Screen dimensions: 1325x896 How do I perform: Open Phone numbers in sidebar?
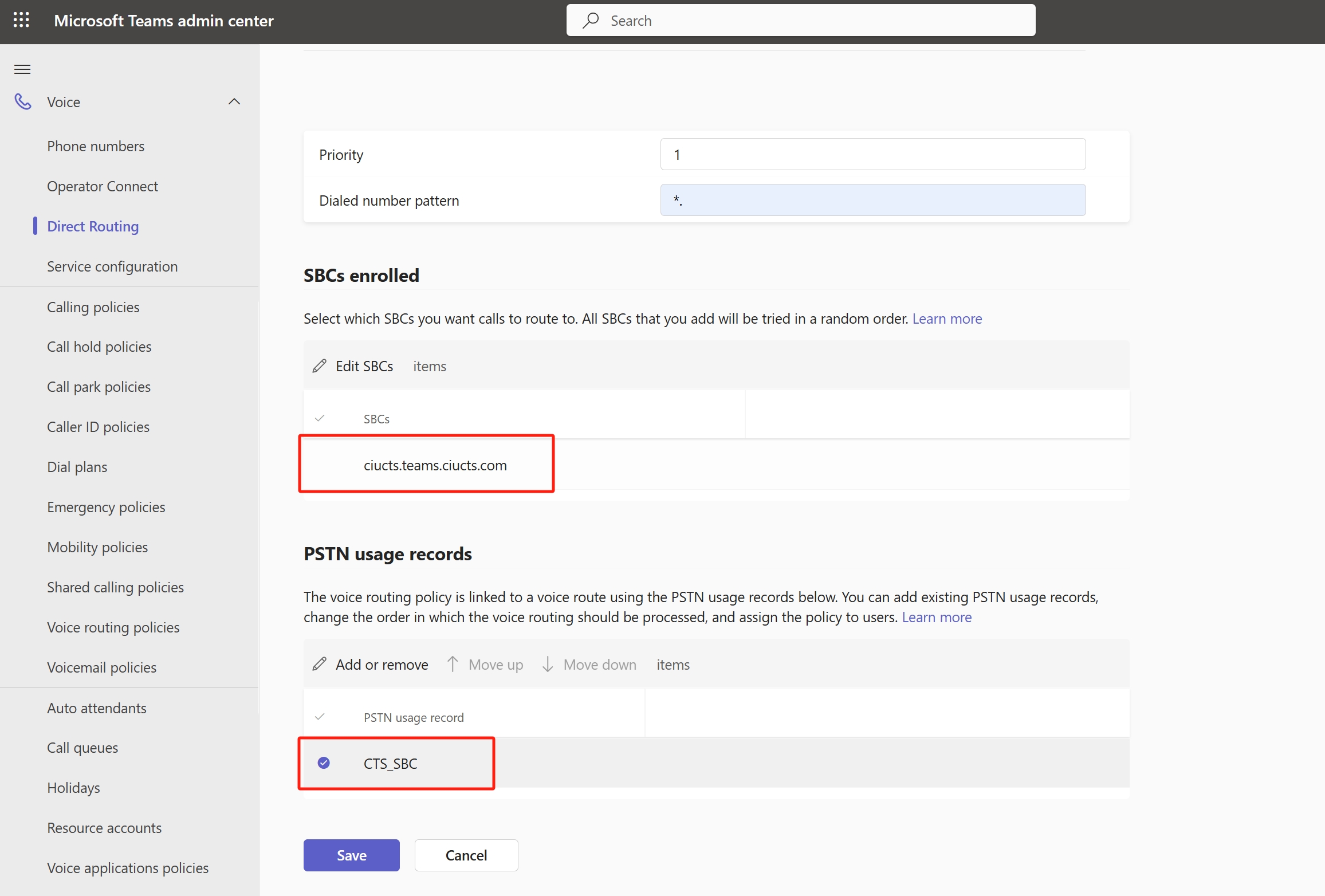click(96, 146)
